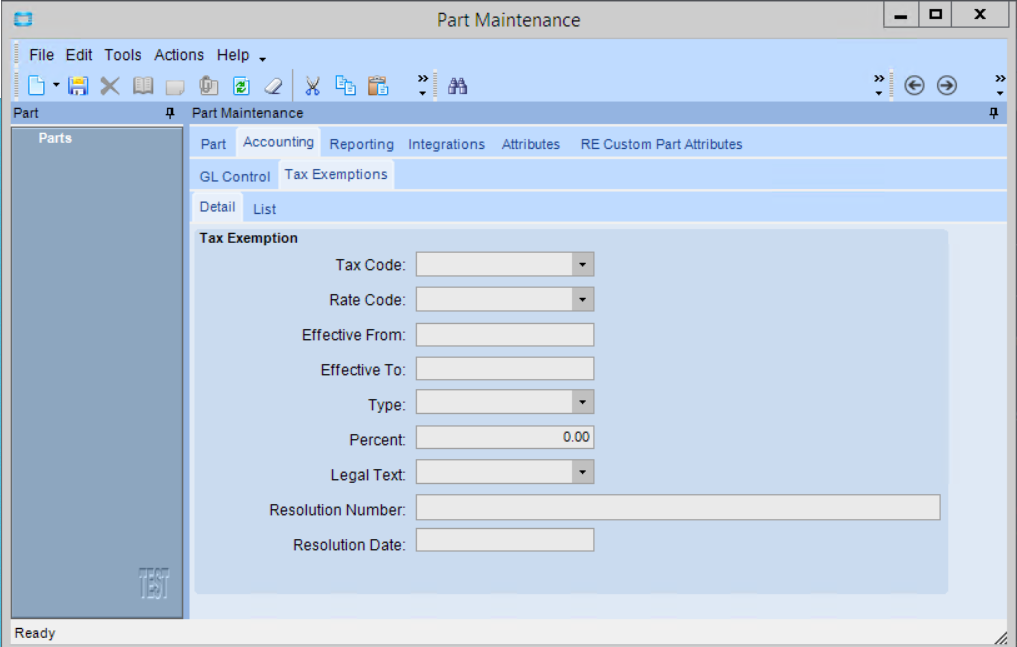This screenshot has width=1017, height=647.
Task: Copy with the double-page icon
Action: (x=345, y=86)
